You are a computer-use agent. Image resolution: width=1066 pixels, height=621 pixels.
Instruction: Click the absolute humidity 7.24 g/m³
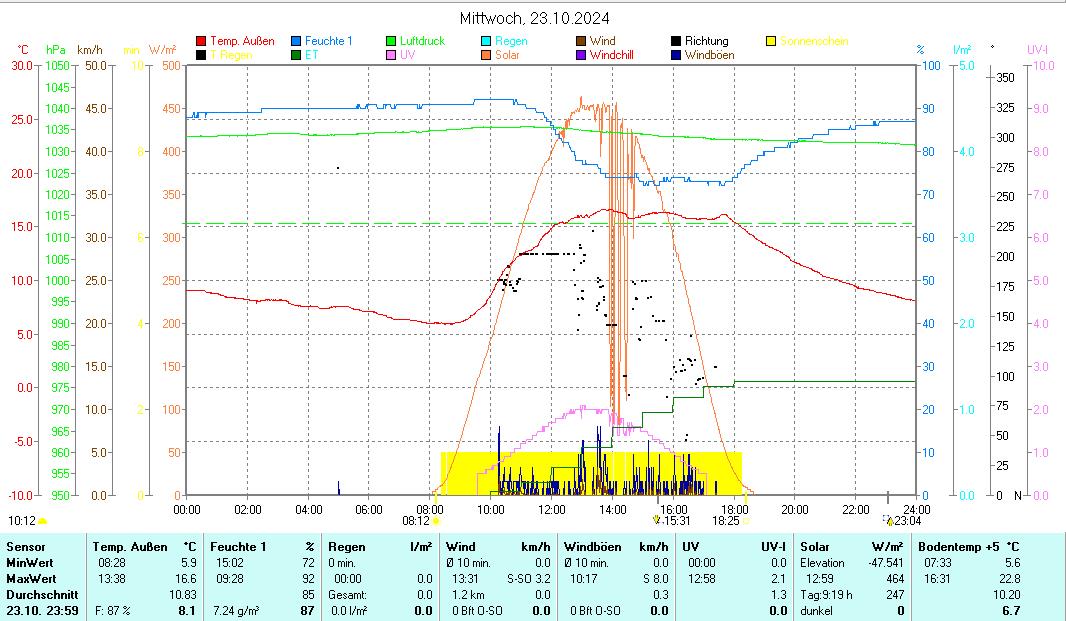point(236,611)
